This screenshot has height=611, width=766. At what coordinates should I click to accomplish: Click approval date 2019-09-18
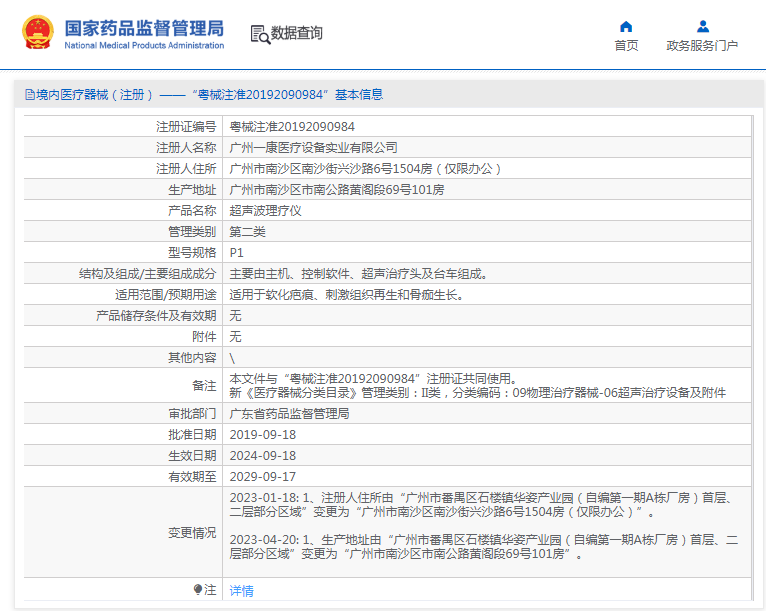tap(263, 435)
